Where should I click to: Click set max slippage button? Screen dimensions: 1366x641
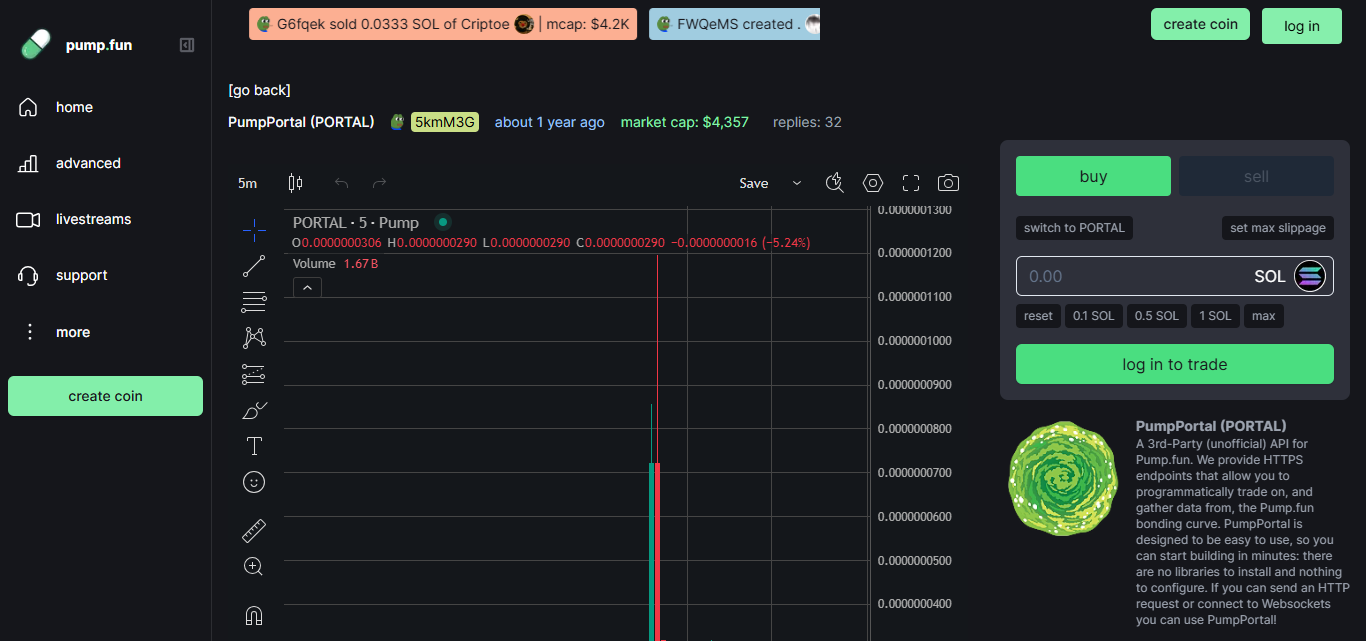[x=1278, y=228]
